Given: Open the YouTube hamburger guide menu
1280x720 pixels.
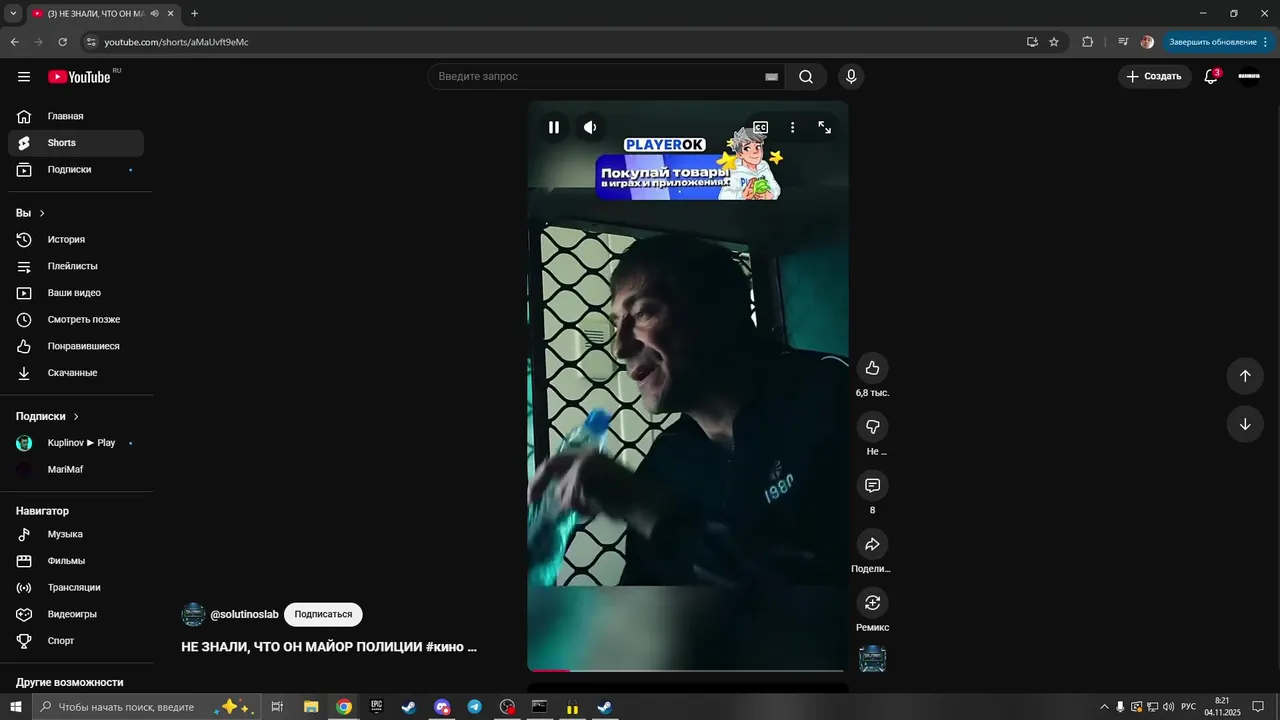Looking at the screenshot, I should coord(24,77).
